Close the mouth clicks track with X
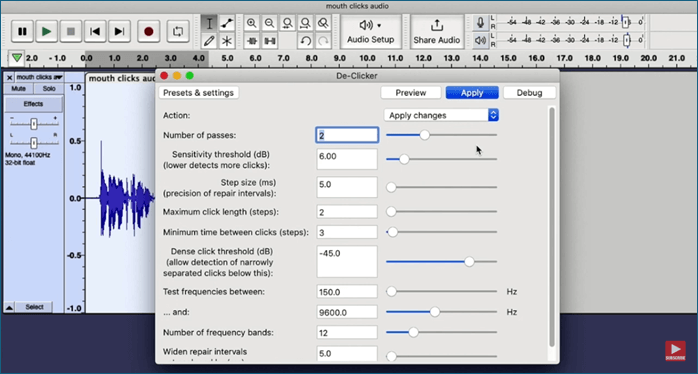Image resolution: width=698 pixels, height=374 pixels. pos(9,77)
